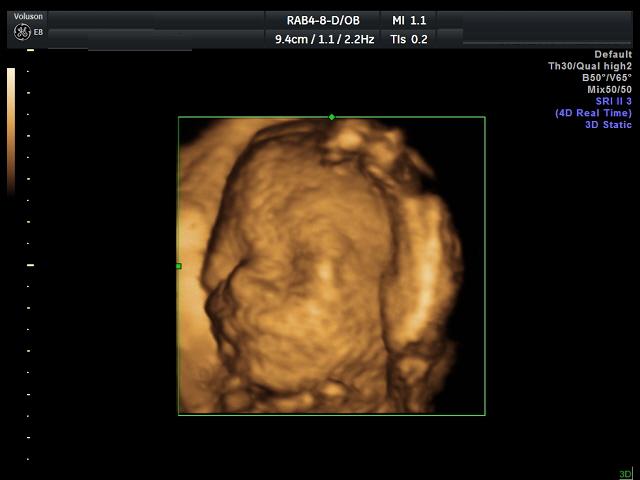Viewport: 640px width, 480px height.
Task: Click the Th30/Qual high2 setting
Action: click(x=590, y=66)
